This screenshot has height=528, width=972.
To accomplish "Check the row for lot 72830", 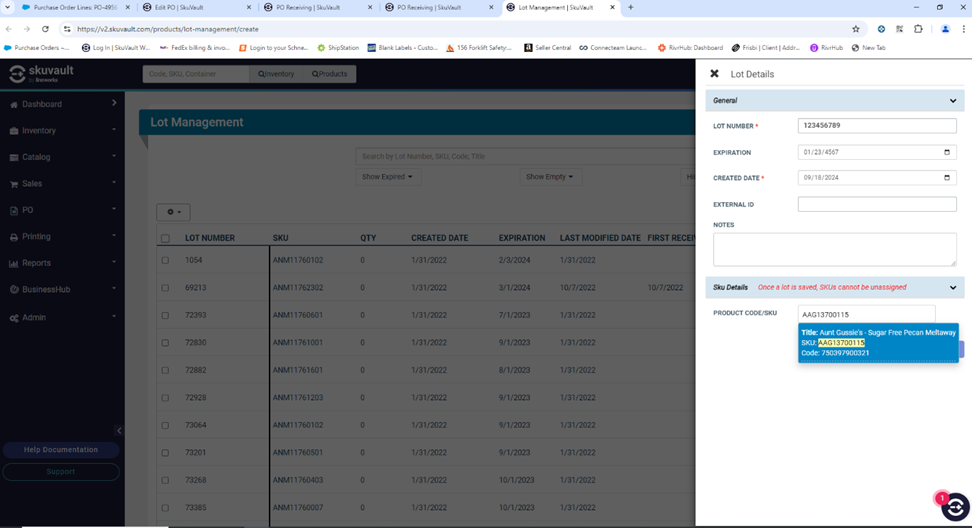I will 165,343.
